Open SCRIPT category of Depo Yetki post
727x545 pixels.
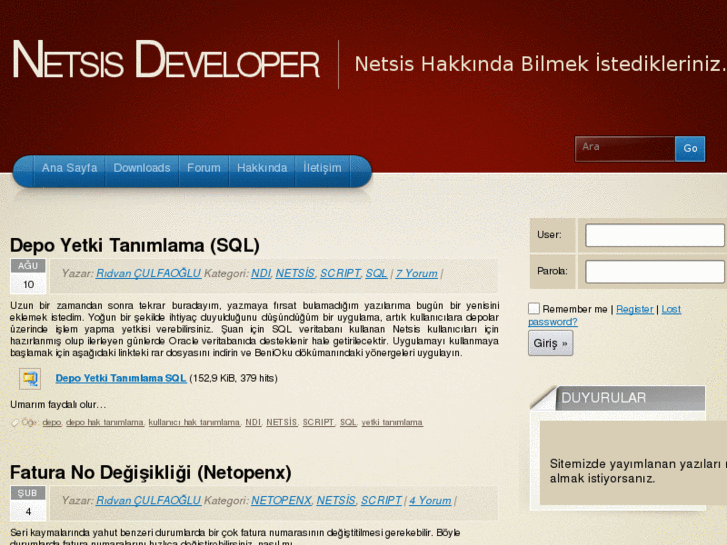[340, 274]
